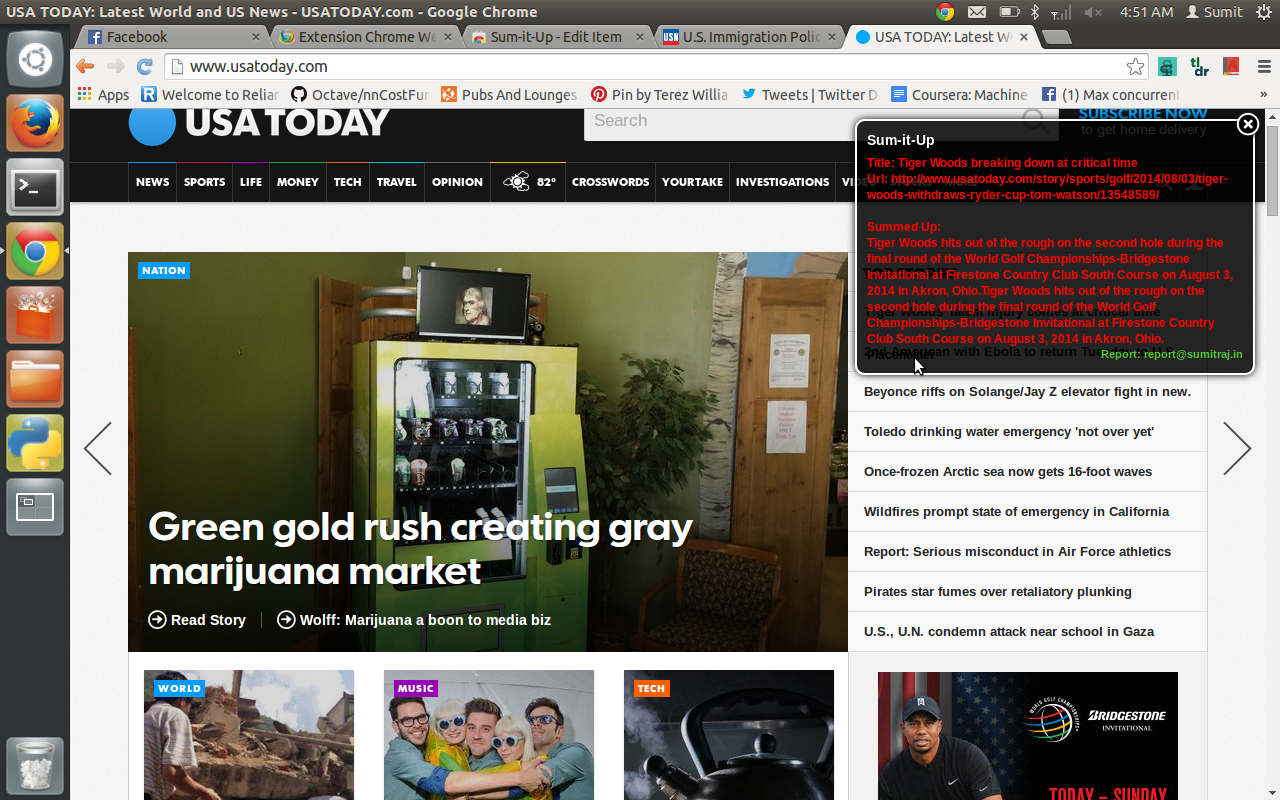Open the Pin by Terez Williams bookmark

pyautogui.click(x=660, y=95)
